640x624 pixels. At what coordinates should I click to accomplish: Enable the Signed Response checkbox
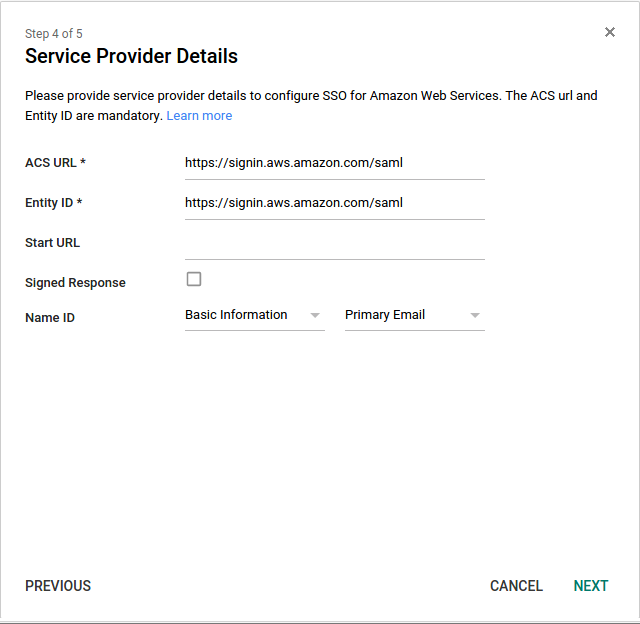pyautogui.click(x=194, y=280)
